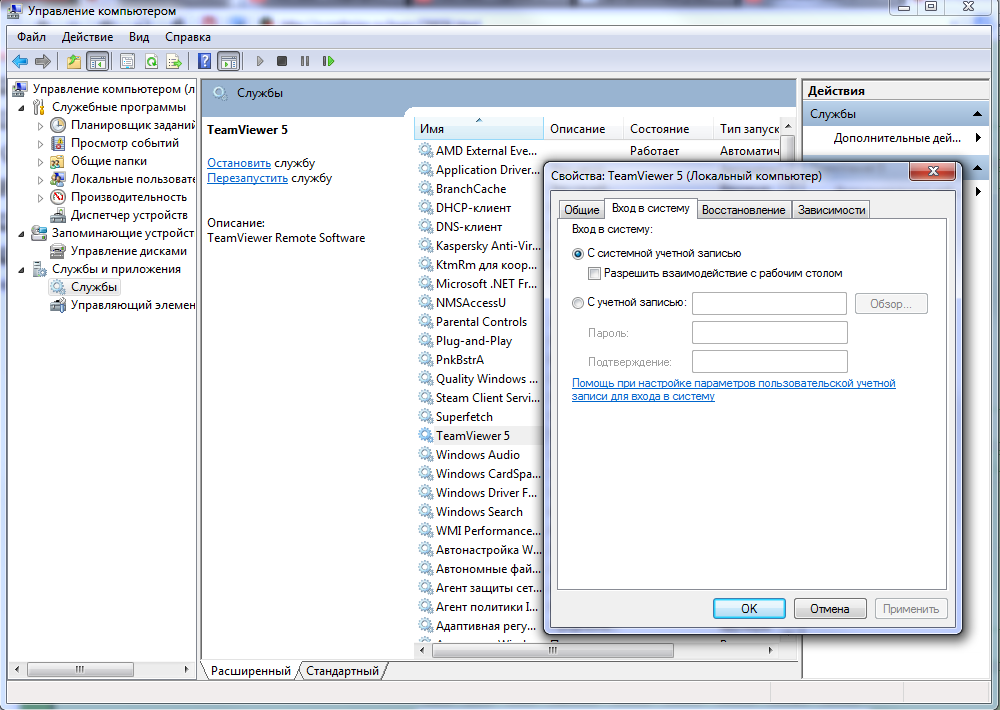The image size is (1000, 710).
Task: Open the Файл menu
Action: pyautogui.click(x=31, y=37)
